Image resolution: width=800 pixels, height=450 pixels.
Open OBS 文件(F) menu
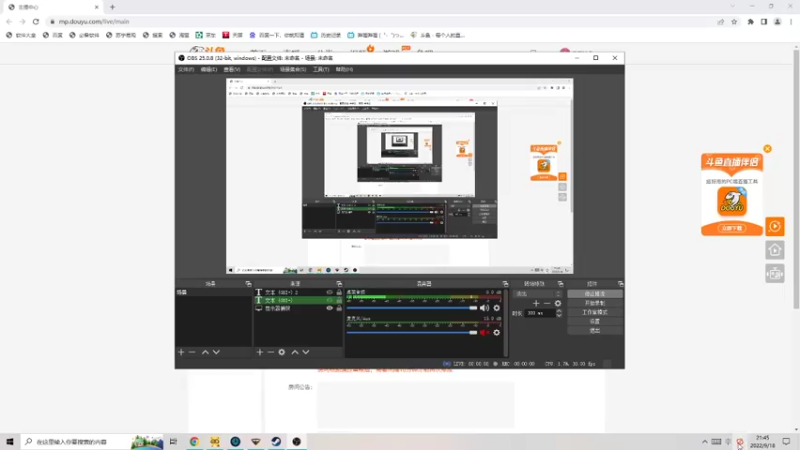click(x=186, y=69)
